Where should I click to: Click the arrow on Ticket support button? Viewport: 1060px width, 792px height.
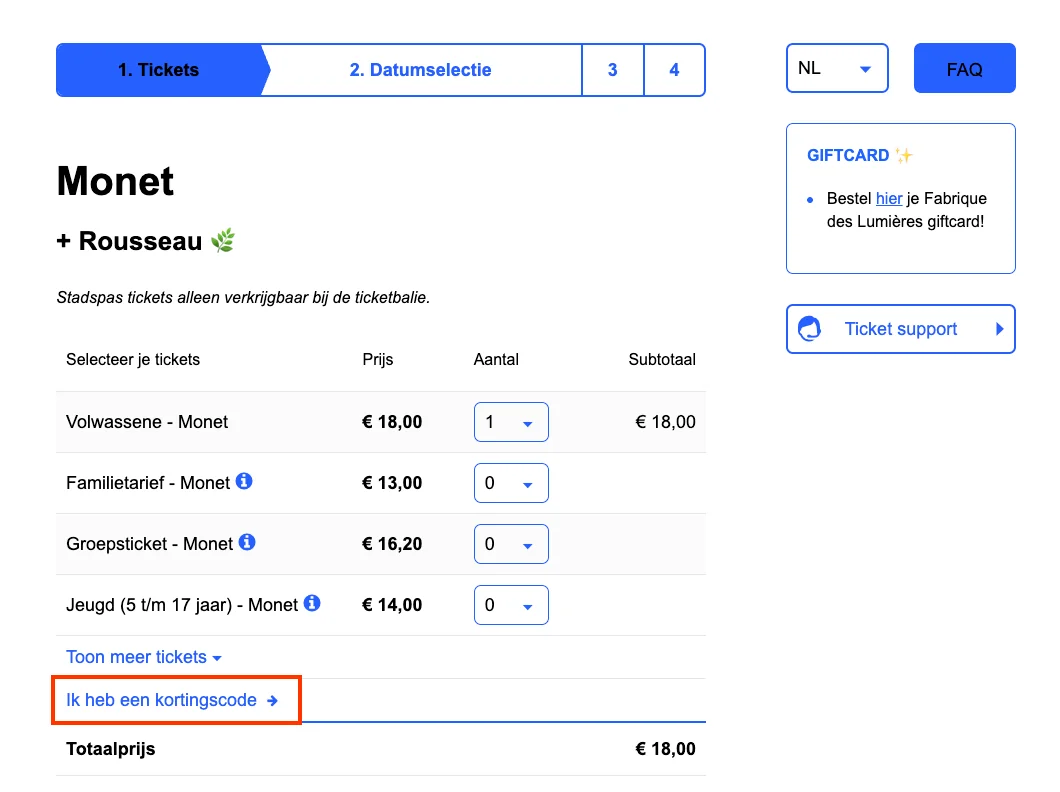point(999,329)
